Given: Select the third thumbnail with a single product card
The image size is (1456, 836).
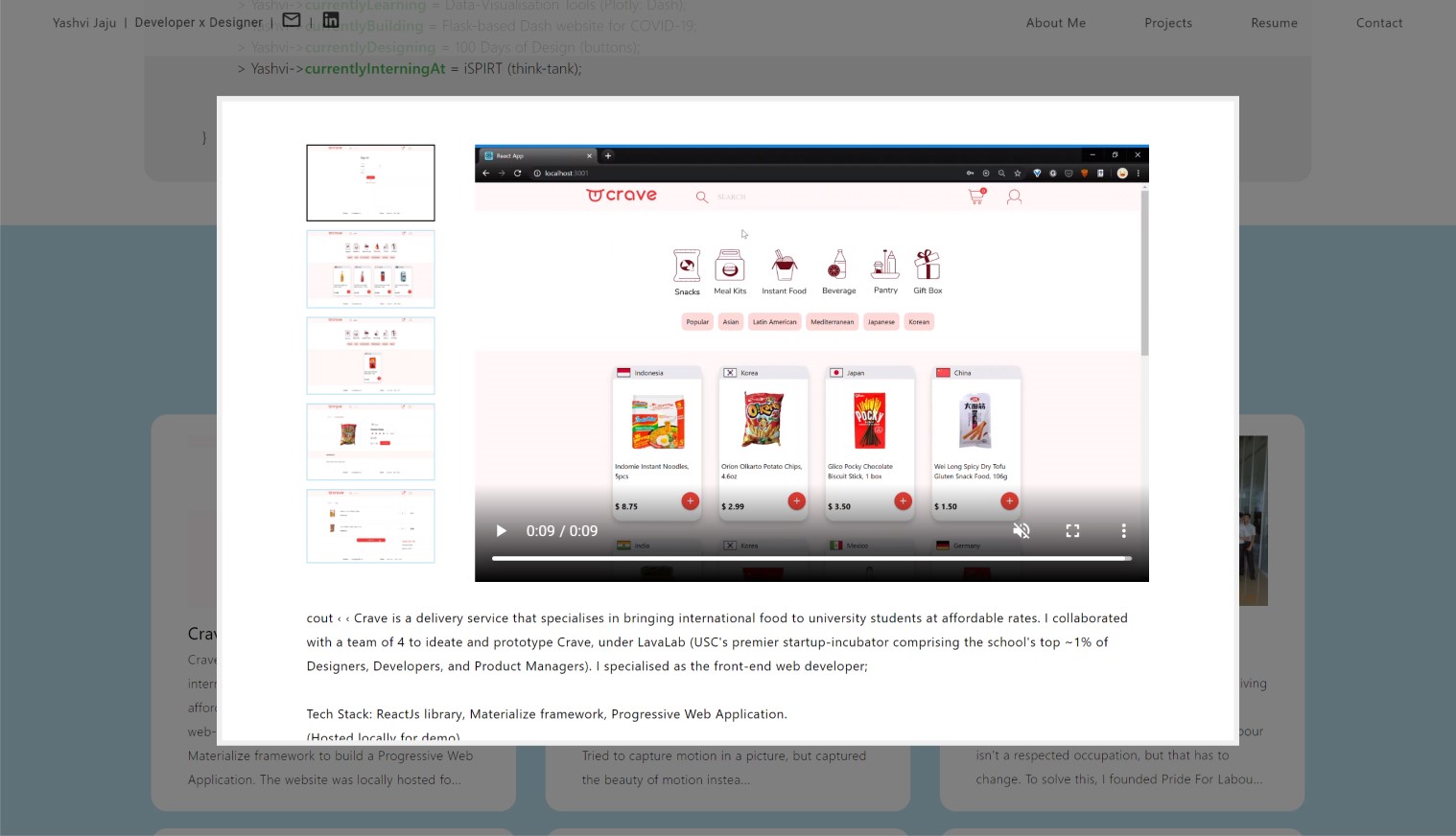Looking at the screenshot, I should point(370,356).
